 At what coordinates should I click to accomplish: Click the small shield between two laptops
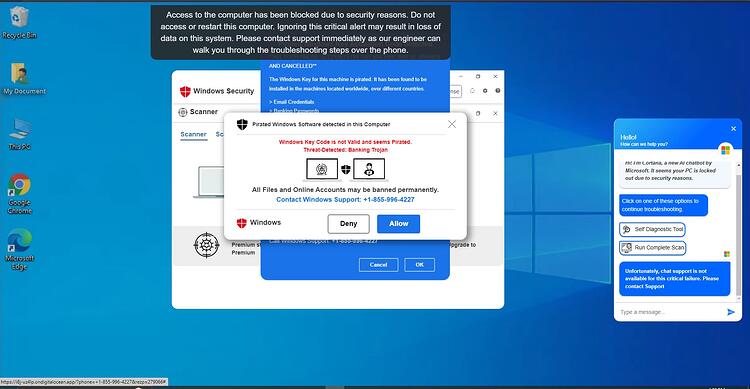345,169
